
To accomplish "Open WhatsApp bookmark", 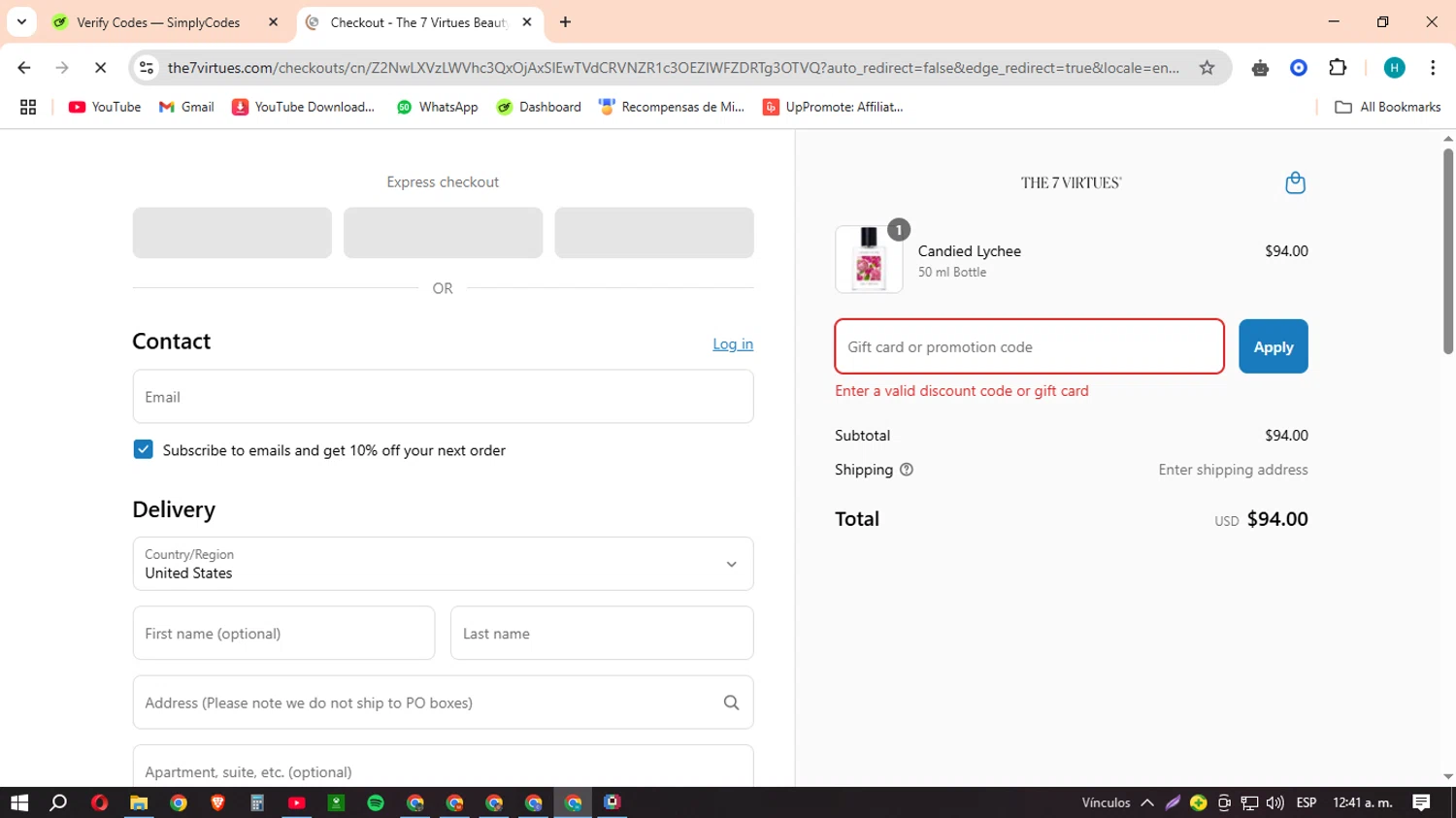I will [x=438, y=107].
